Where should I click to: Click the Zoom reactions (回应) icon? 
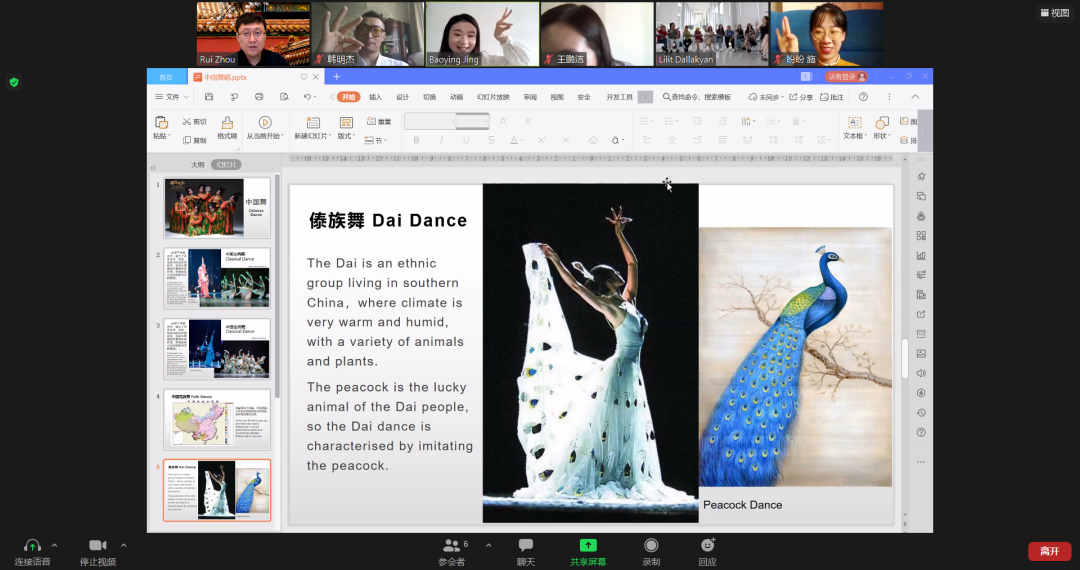707,546
